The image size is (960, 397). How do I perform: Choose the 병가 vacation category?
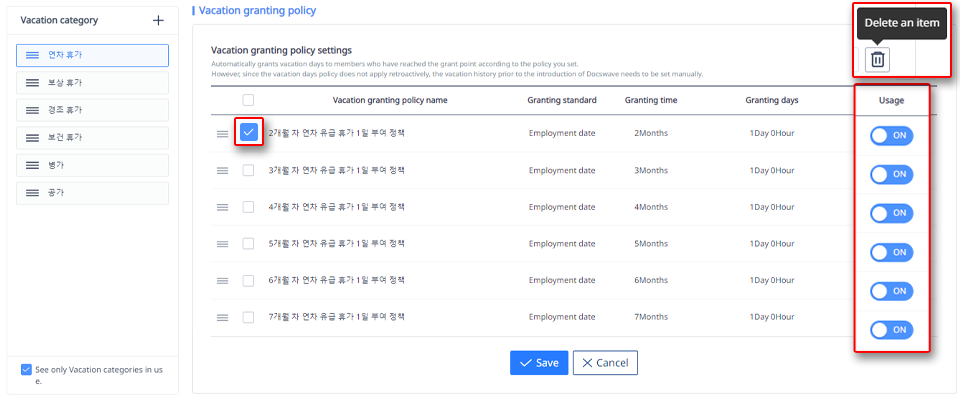(92, 165)
